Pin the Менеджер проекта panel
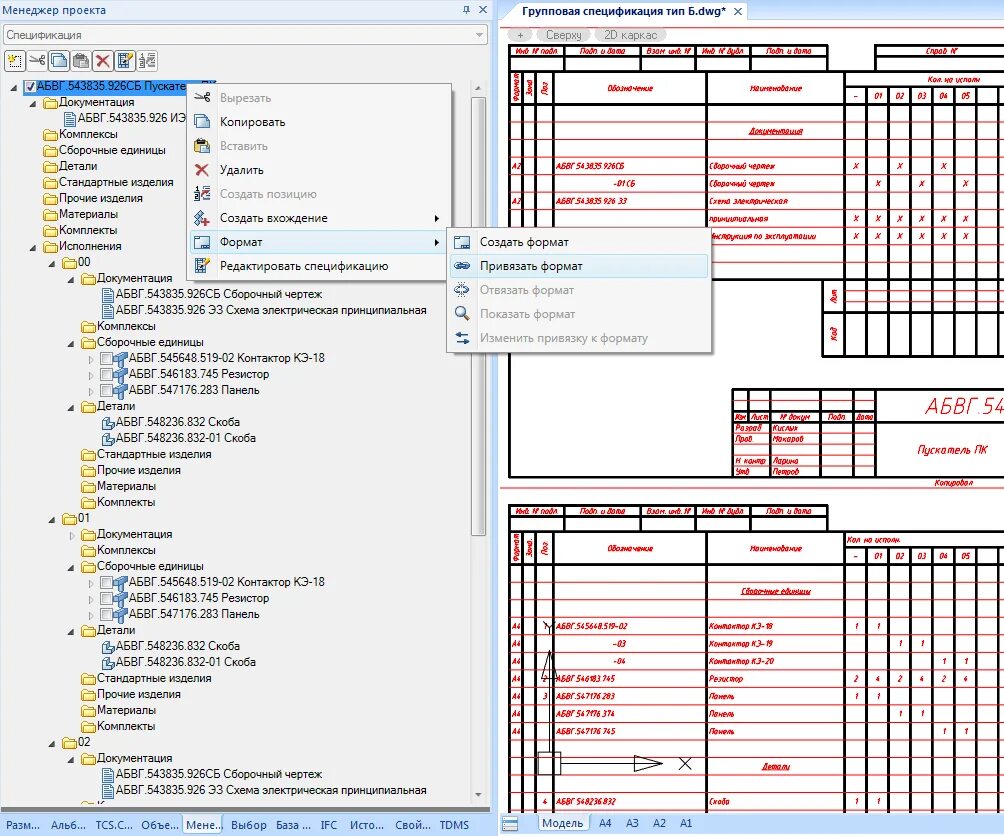 (466, 10)
